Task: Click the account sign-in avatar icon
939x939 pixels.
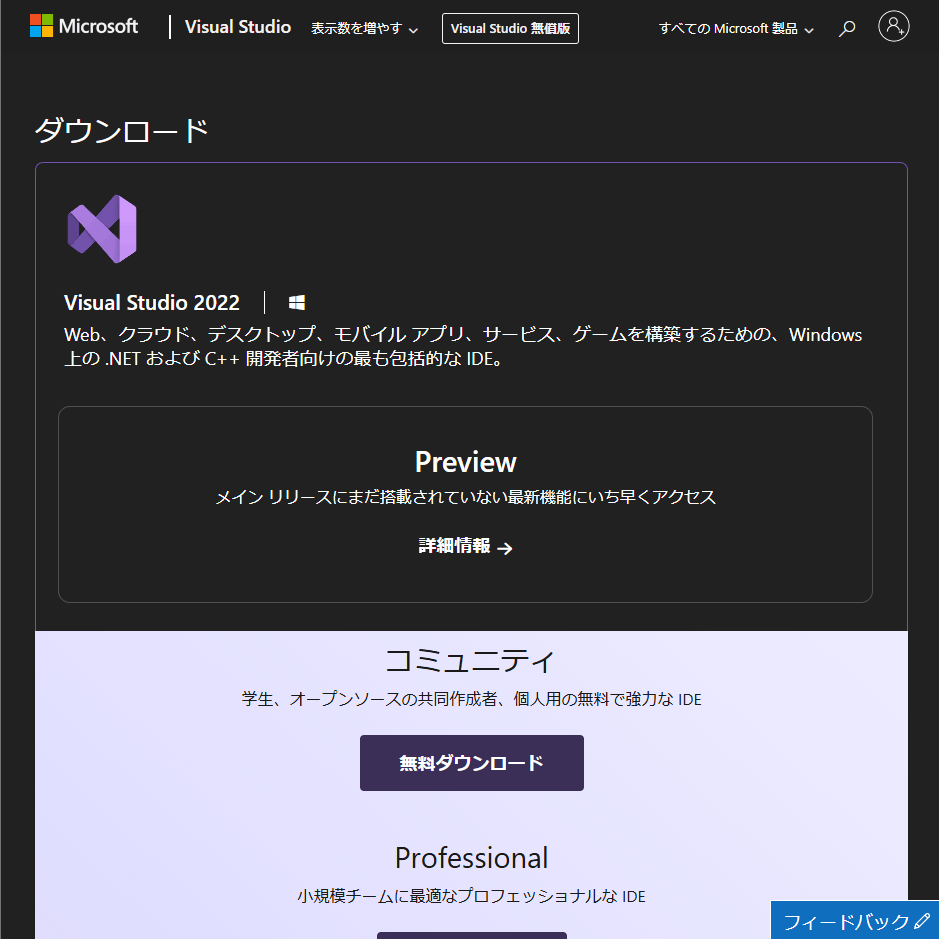Action: [x=893, y=26]
